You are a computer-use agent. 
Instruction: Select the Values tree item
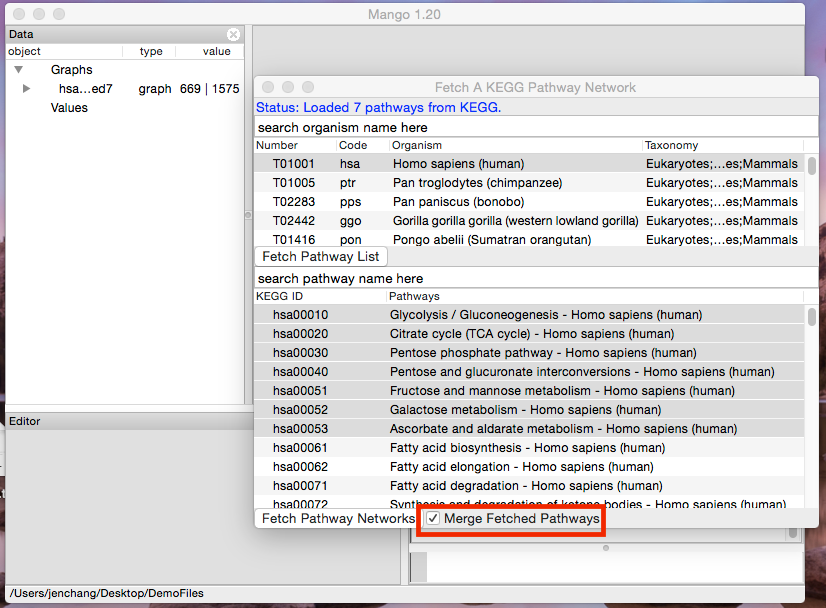69,107
